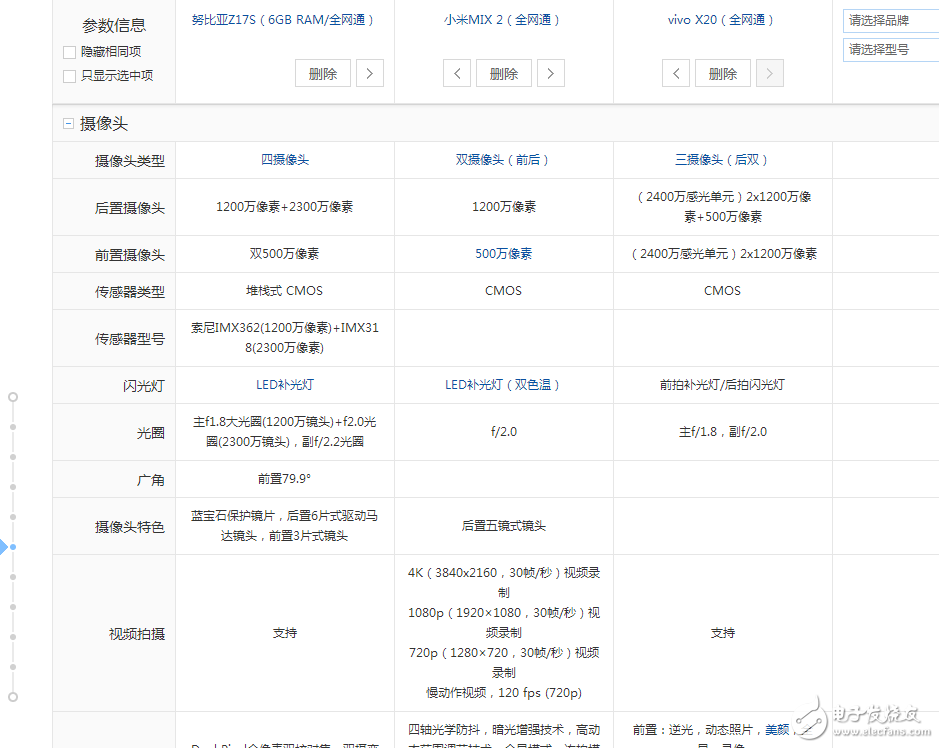Click the topmost circle in the left dot navigator
This screenshot has width=939, height=748.
point(13,396)
